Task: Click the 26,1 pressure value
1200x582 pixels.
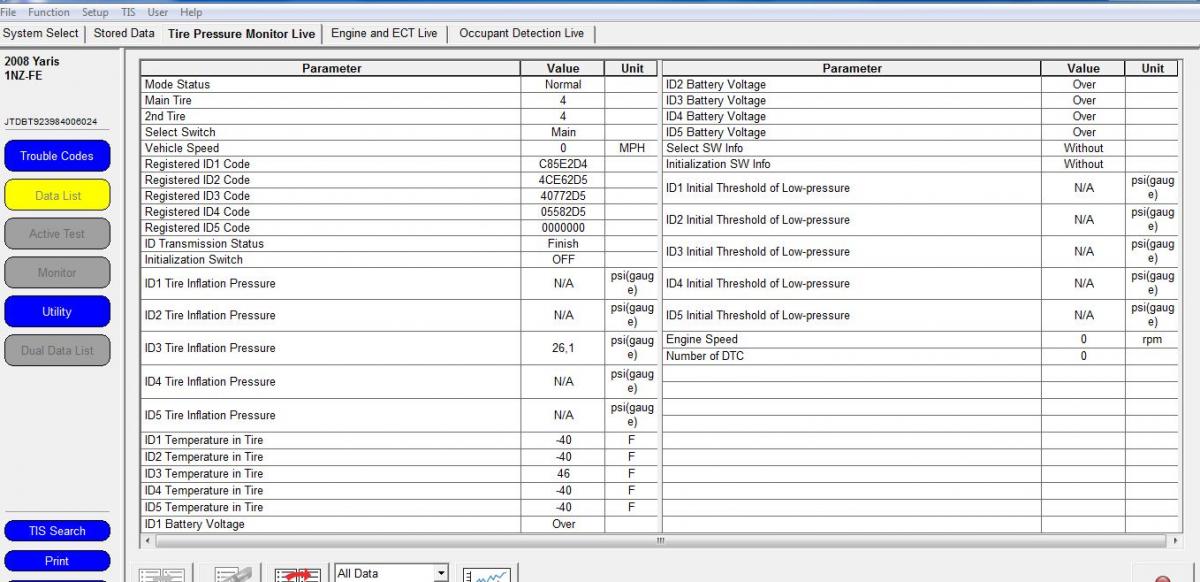Action: 563,348
